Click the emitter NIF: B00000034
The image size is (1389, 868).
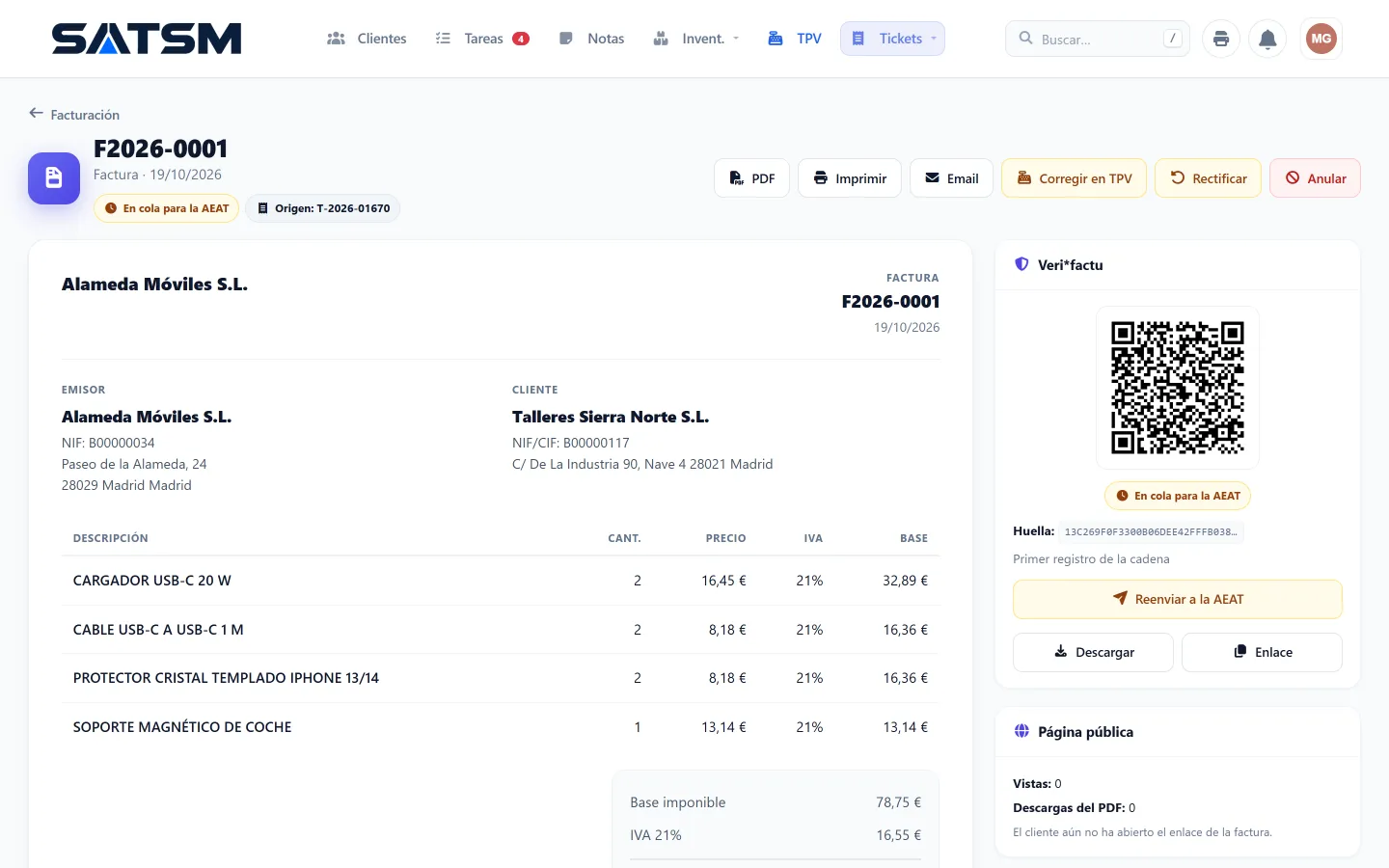108,443
